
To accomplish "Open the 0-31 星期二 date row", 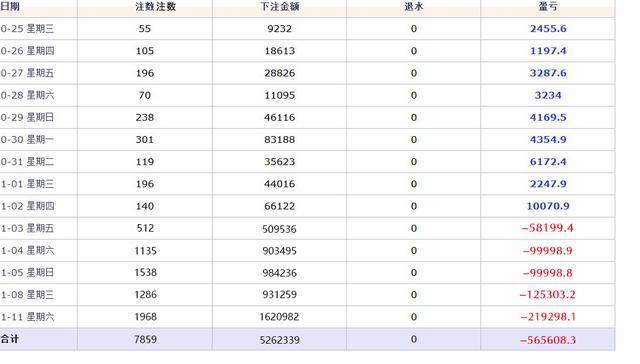I will click(x=27, y=162).
